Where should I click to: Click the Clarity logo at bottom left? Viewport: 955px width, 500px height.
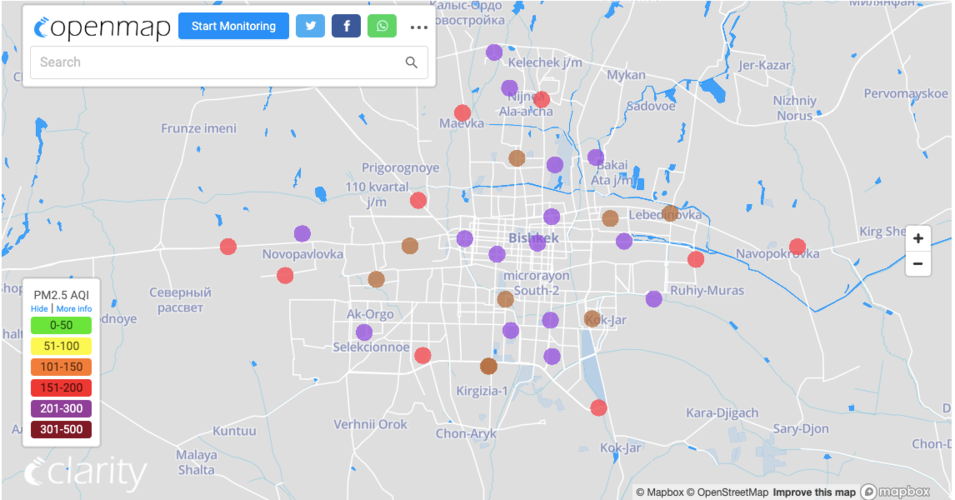(85, 472)
